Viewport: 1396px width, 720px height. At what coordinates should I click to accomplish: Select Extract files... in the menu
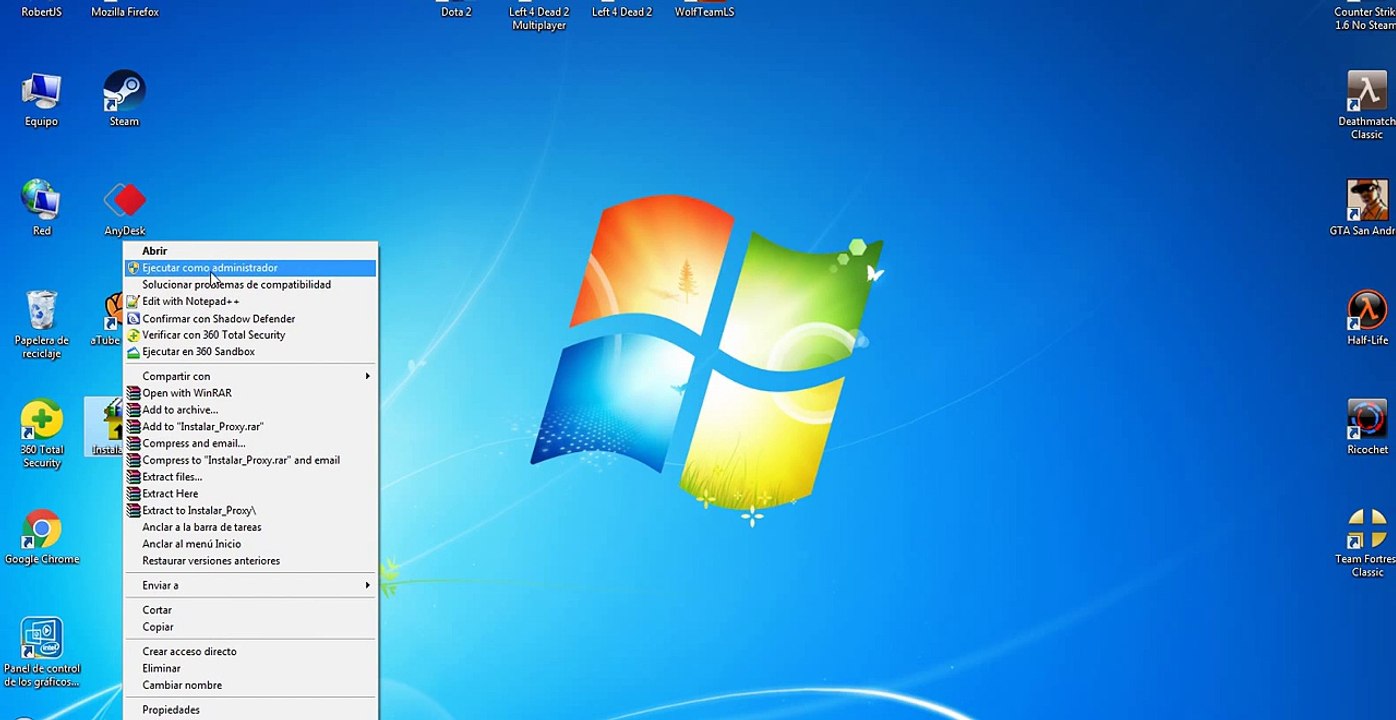tap(250, 477)
